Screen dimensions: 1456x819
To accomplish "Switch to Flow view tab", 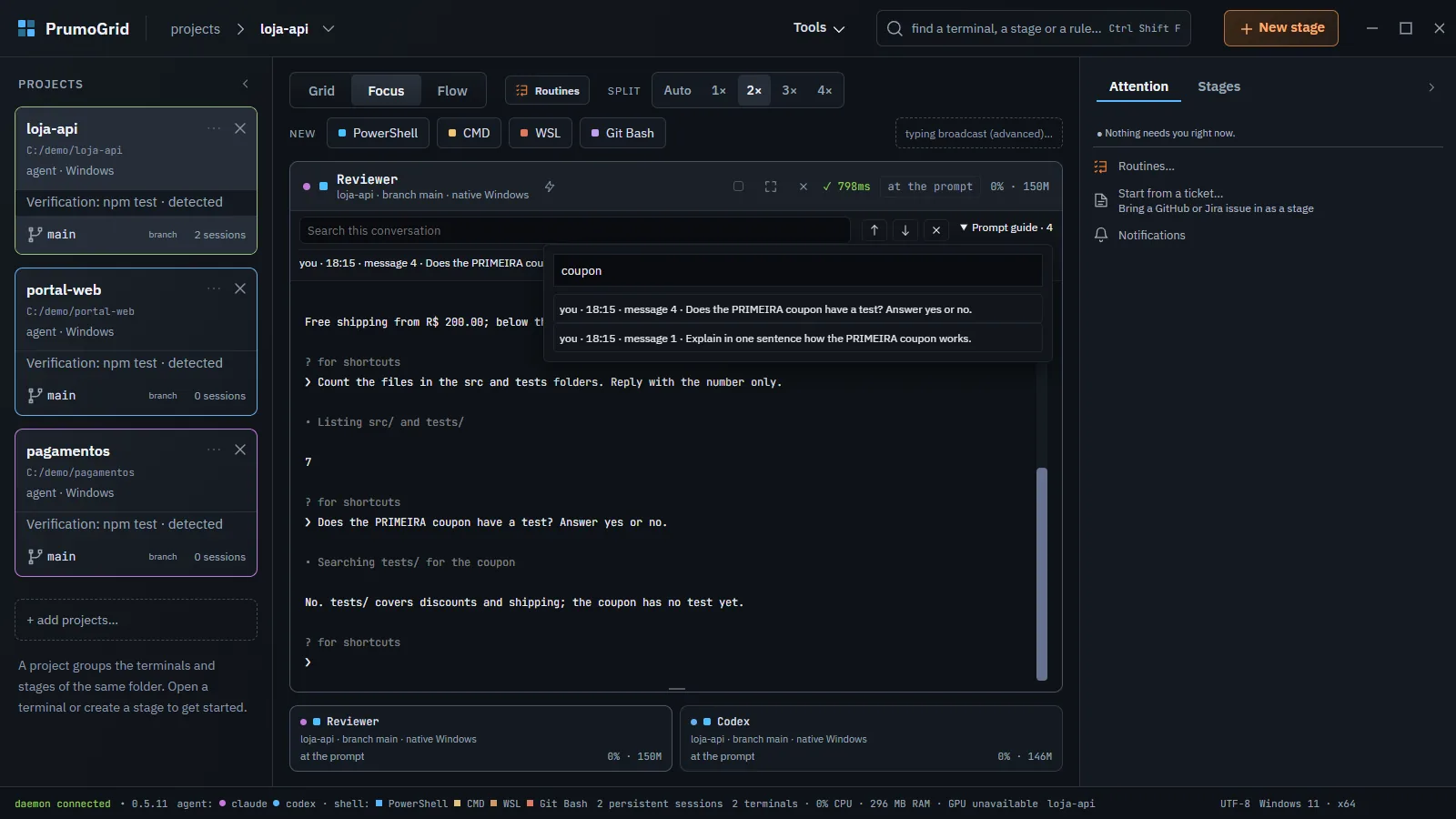I will 452,91.
